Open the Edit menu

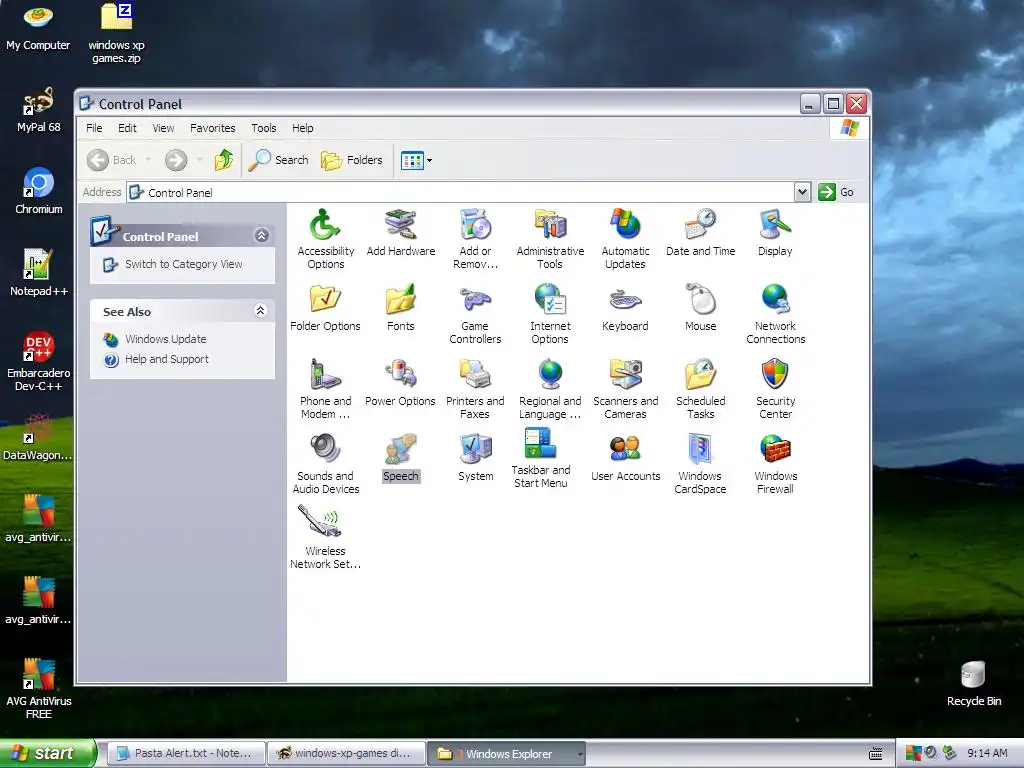tap(127, 128)
